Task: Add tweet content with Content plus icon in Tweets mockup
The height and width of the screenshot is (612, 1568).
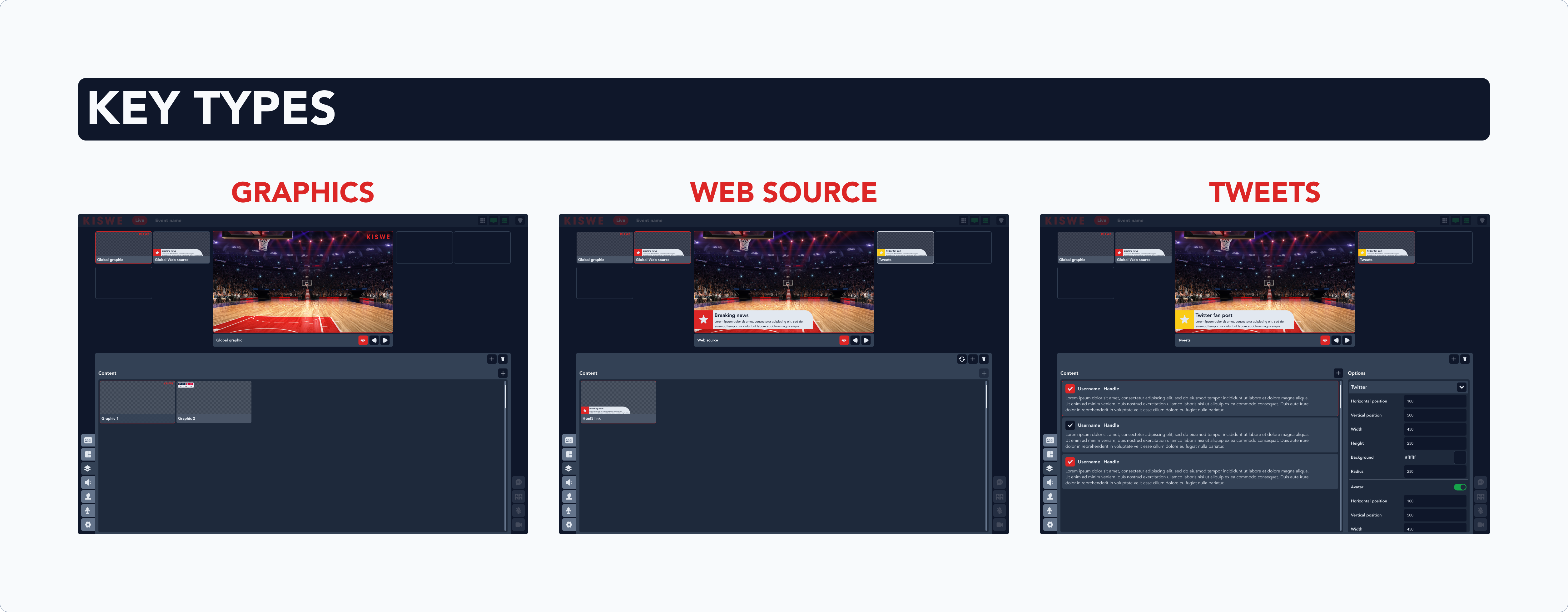Action: [1338, 373]
